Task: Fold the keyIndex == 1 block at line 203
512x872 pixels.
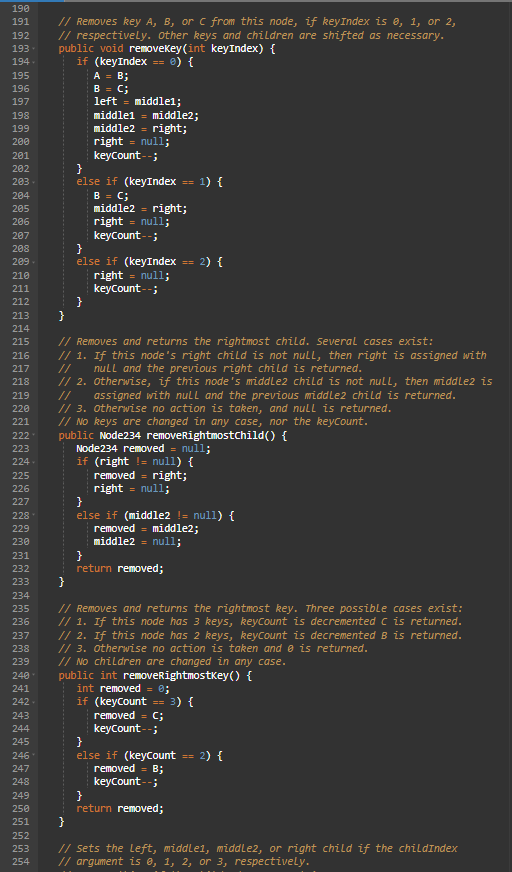Action: tap(34, 183)
